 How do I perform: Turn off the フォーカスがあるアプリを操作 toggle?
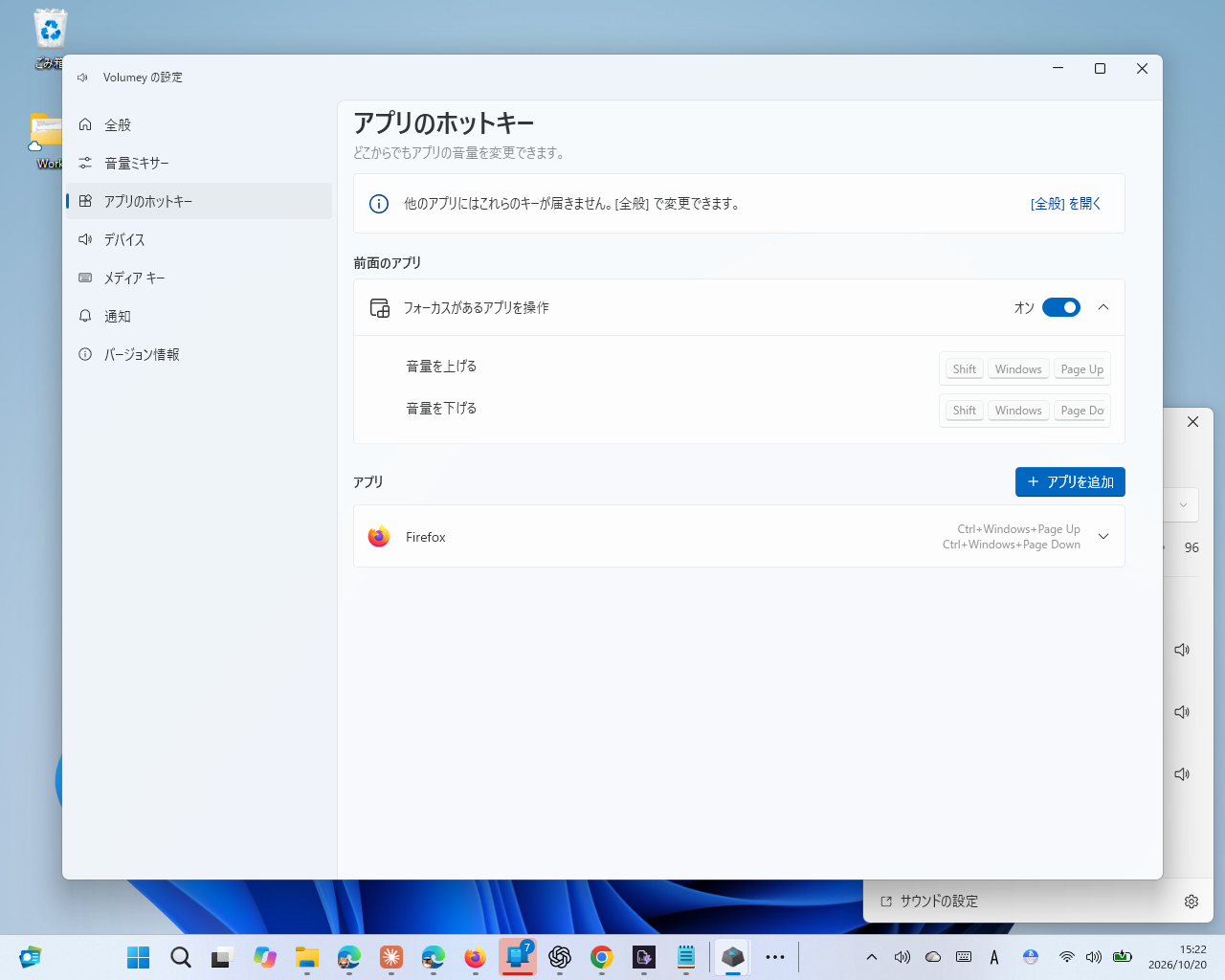[x=1061, y=307]
